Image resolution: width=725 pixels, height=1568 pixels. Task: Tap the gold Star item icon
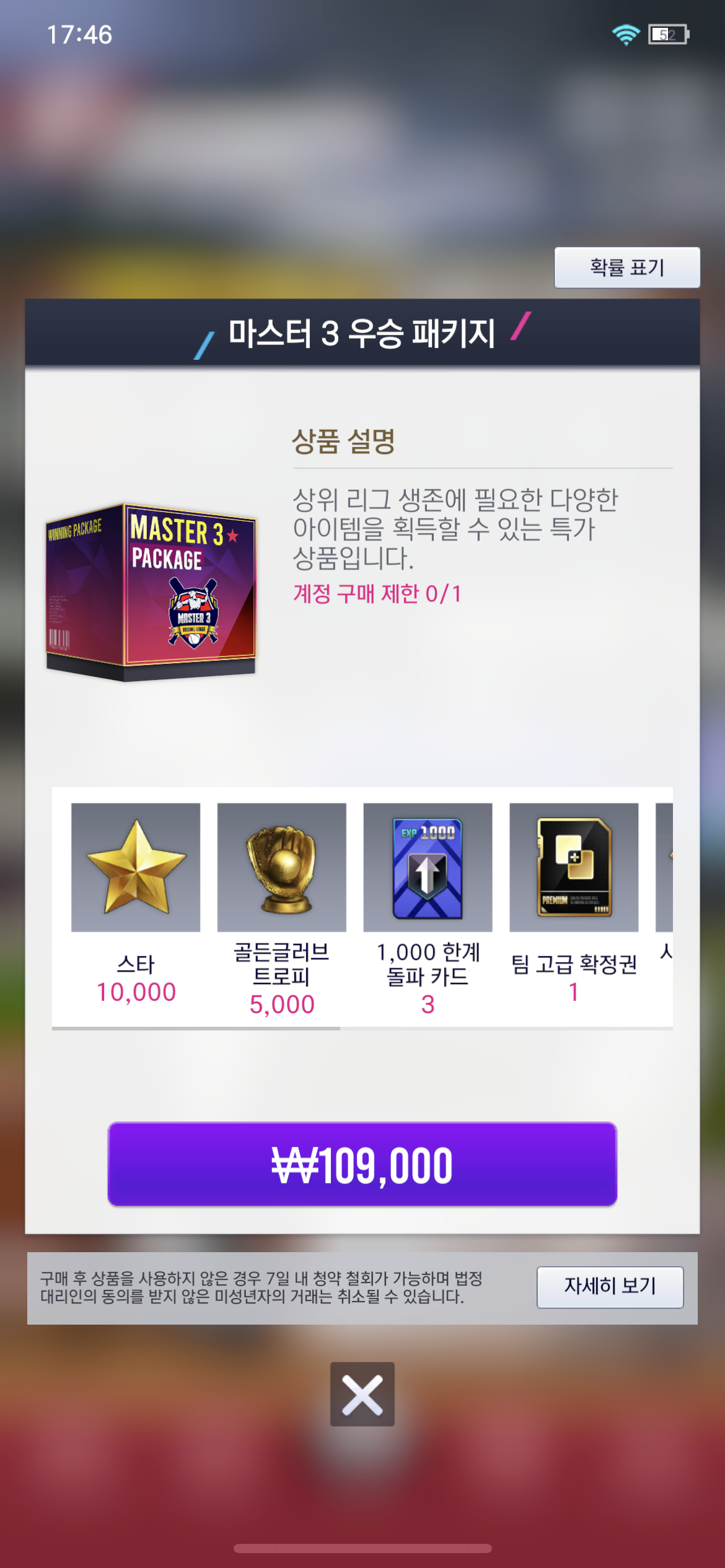[x=136, y=867]
